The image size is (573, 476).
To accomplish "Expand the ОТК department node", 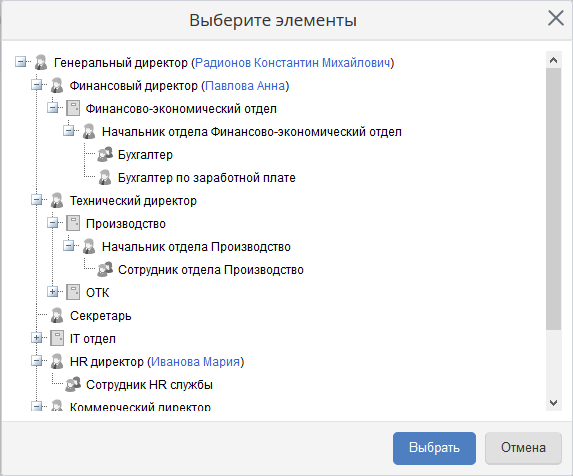I will point(53,292).
